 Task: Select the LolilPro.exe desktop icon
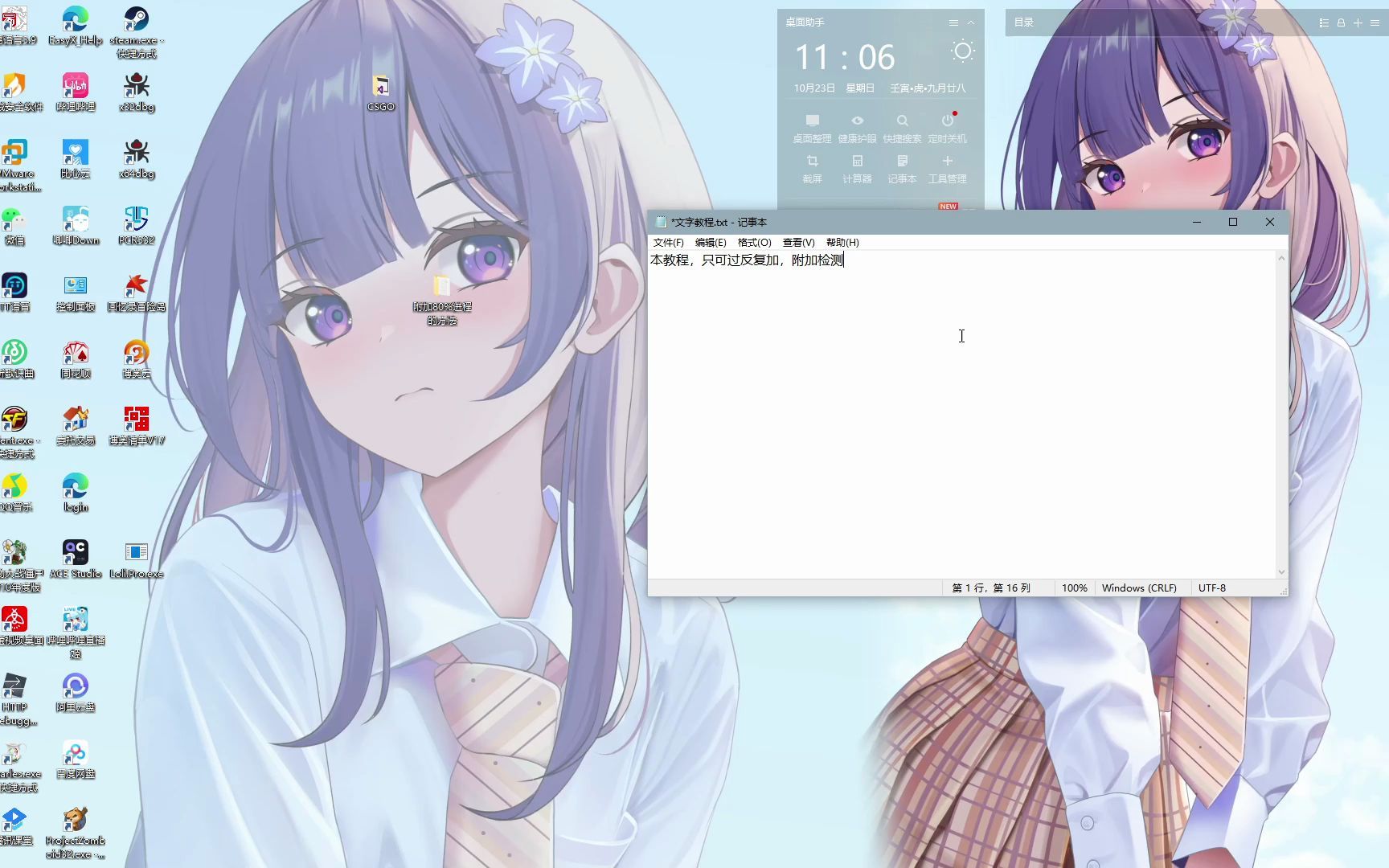pyautogui.click(x=137, y=559)
